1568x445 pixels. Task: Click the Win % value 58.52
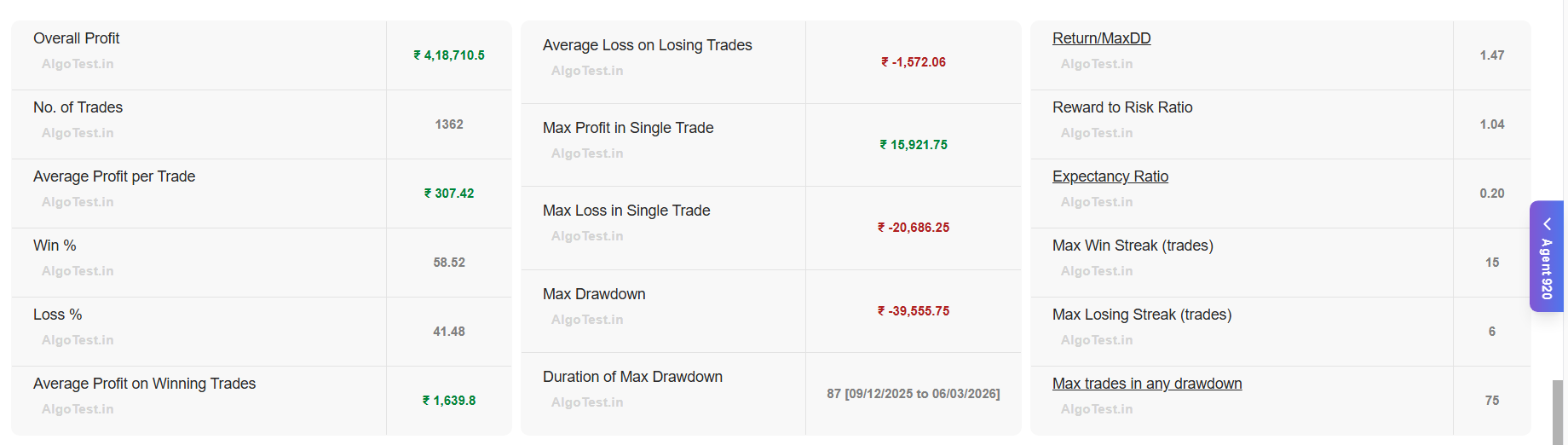(x=449, y=263)
